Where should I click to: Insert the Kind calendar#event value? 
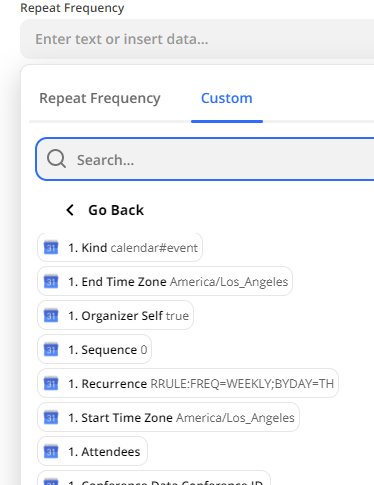pos(120,248)
